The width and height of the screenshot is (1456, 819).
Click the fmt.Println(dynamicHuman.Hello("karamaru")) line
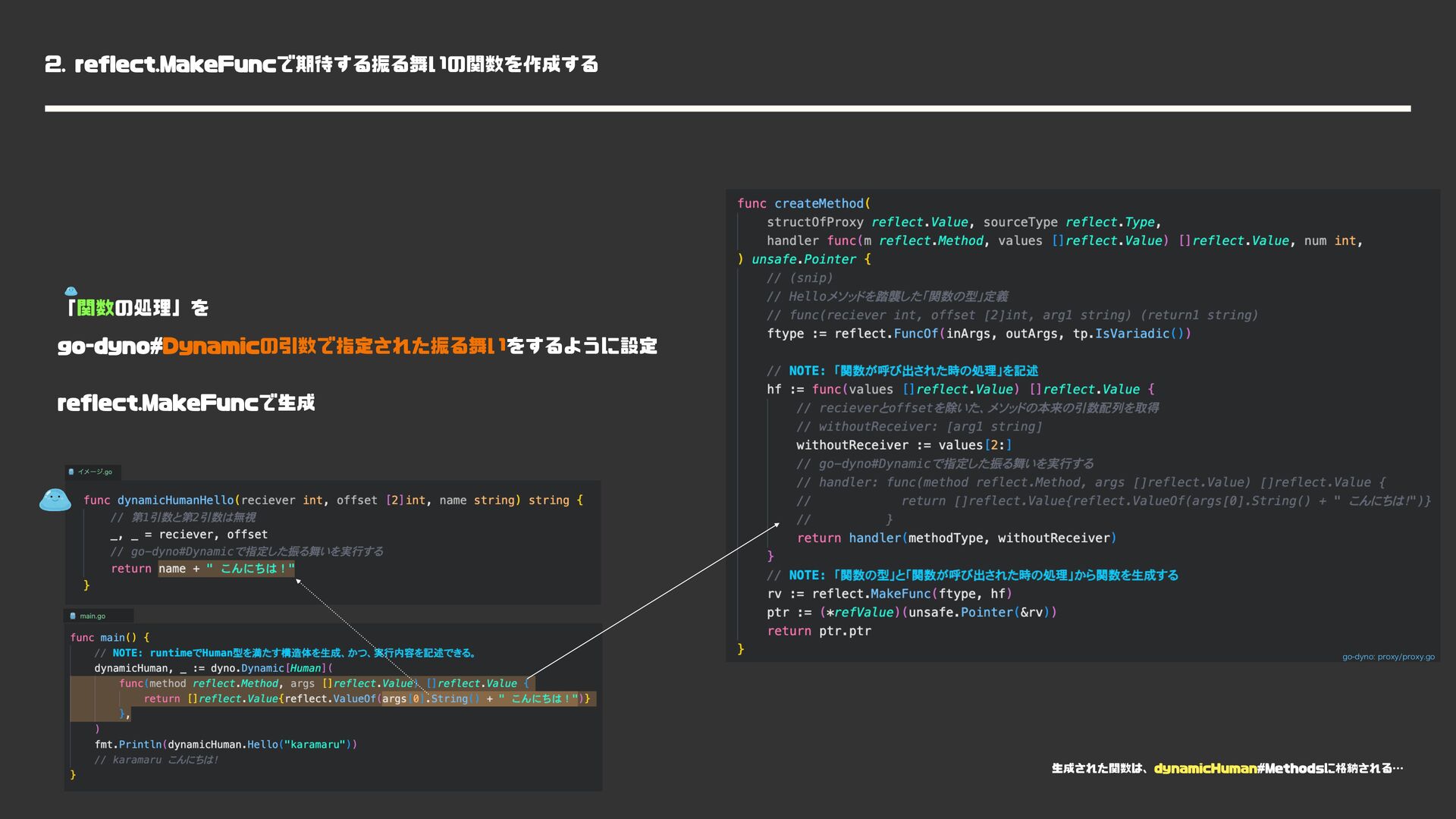(x=225, y=745)
